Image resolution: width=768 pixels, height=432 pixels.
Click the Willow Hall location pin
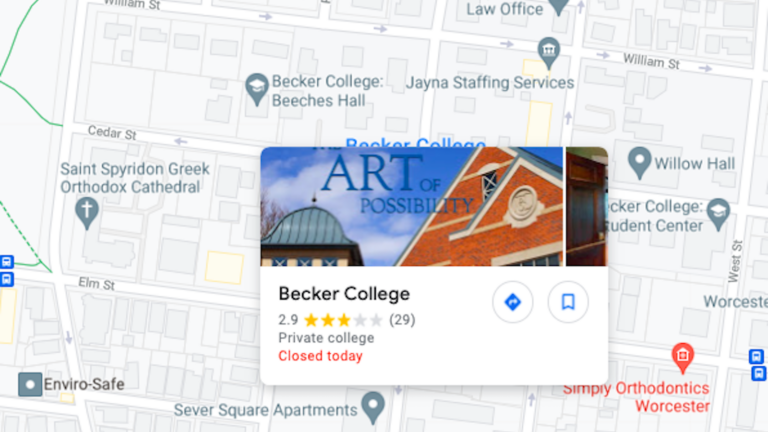coord(639,163)
